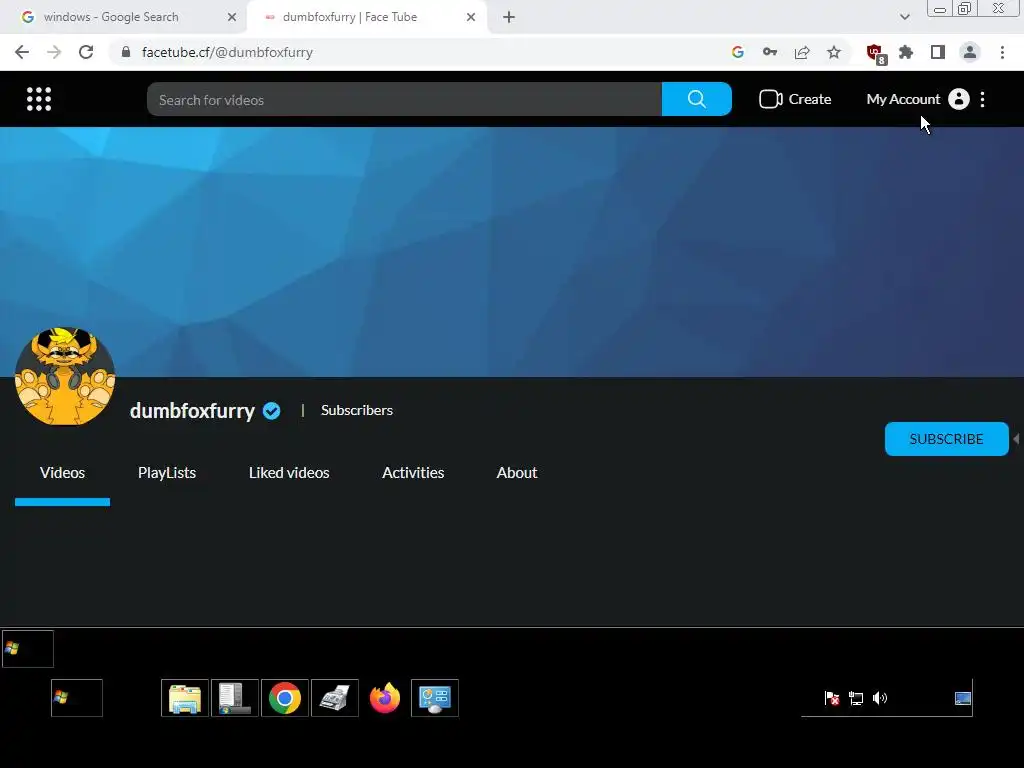Reload the facetube.cf page
Viewport: 1024px width, 768px height.
pyautogui.click(x=86, y=52)
